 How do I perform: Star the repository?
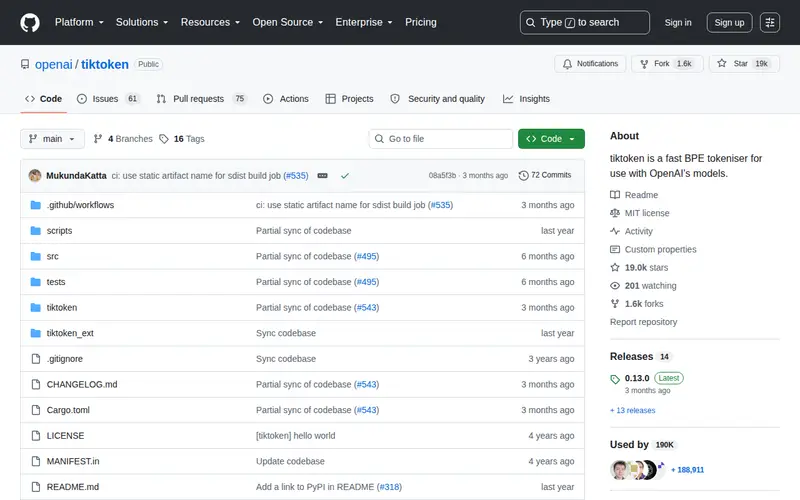tap(744, 64)
